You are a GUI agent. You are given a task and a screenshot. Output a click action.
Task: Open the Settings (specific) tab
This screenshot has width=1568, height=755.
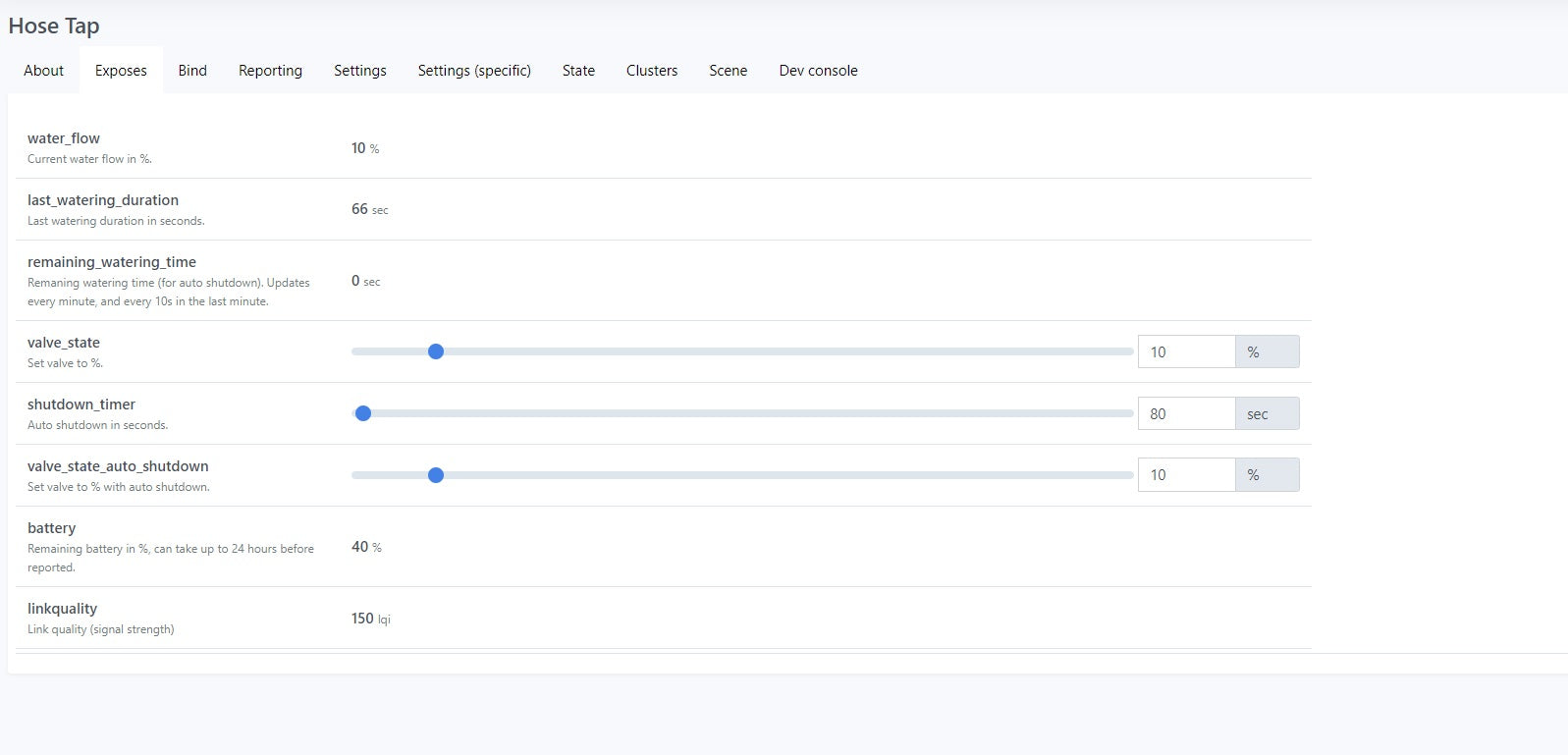coord(474,71)
